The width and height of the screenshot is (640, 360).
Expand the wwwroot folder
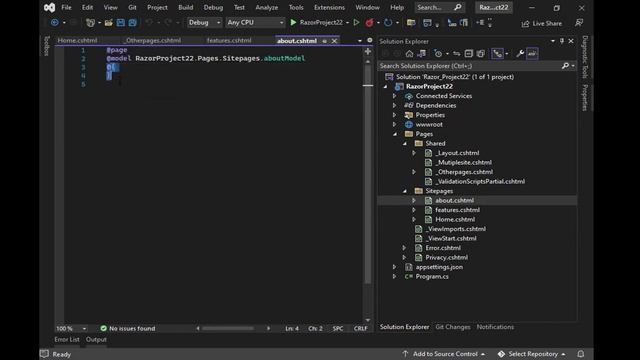[x=394, y=124]
